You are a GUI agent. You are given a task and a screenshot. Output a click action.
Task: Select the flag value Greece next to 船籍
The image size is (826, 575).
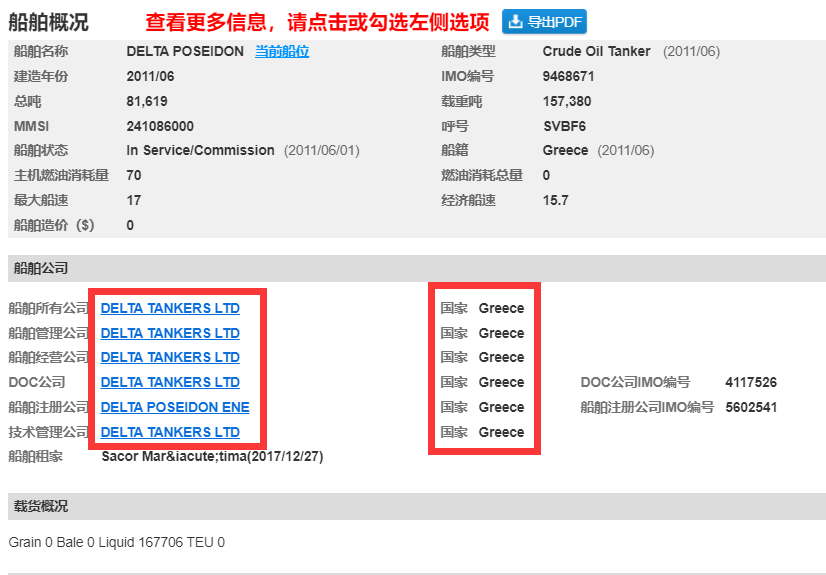[x=565, y=151]
